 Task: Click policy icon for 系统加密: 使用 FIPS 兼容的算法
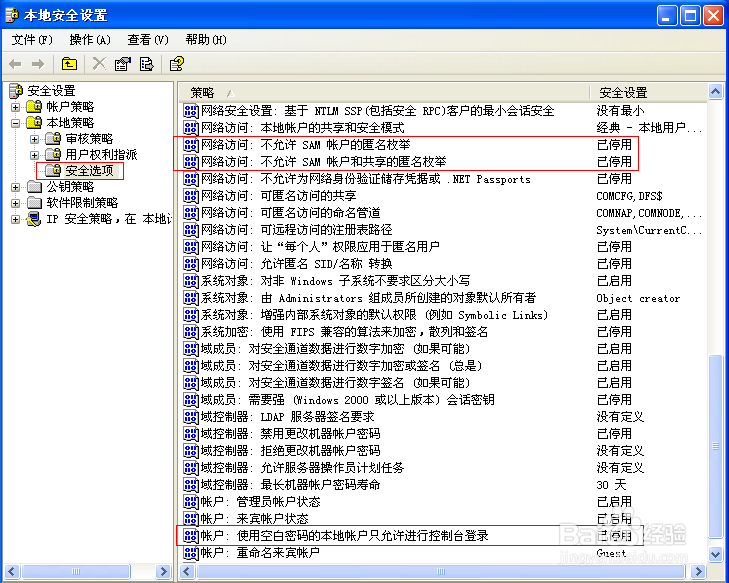(191, 332)
